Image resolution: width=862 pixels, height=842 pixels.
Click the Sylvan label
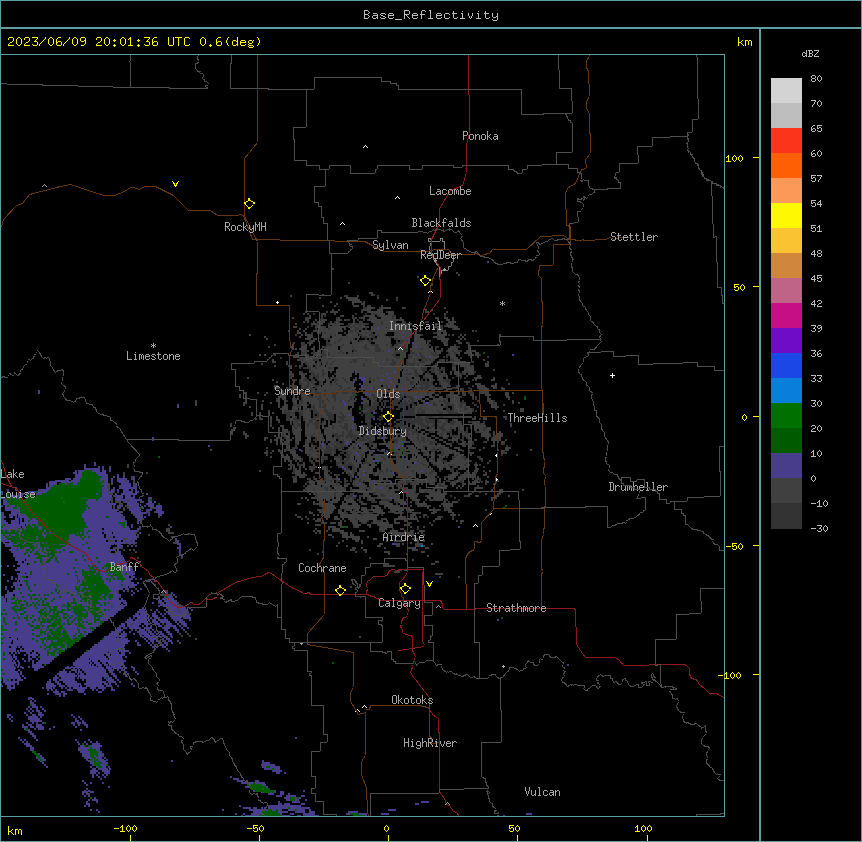click(x=390, y=245)
